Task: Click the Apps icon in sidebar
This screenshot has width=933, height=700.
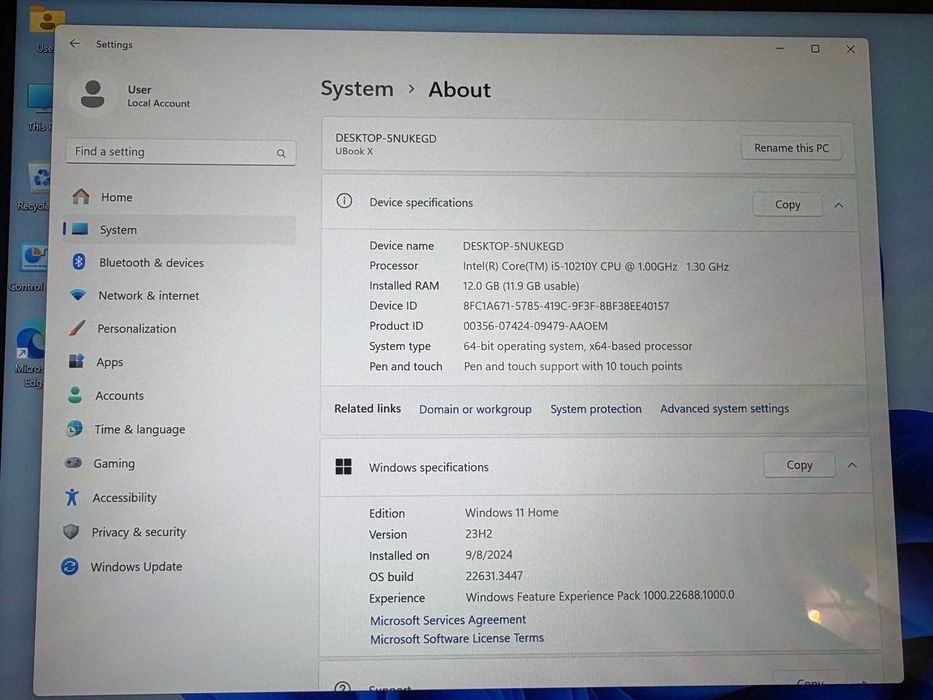Action: pyautogui.click(x=76, y=361)
